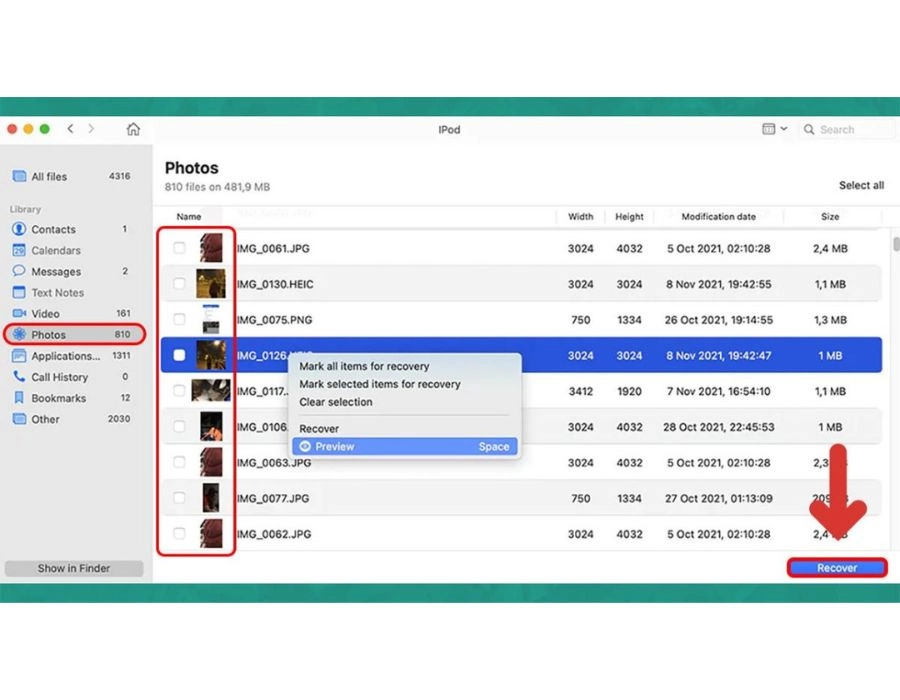Go back with the left chevron
Screen dimensions: 900x700
(70, 129)
